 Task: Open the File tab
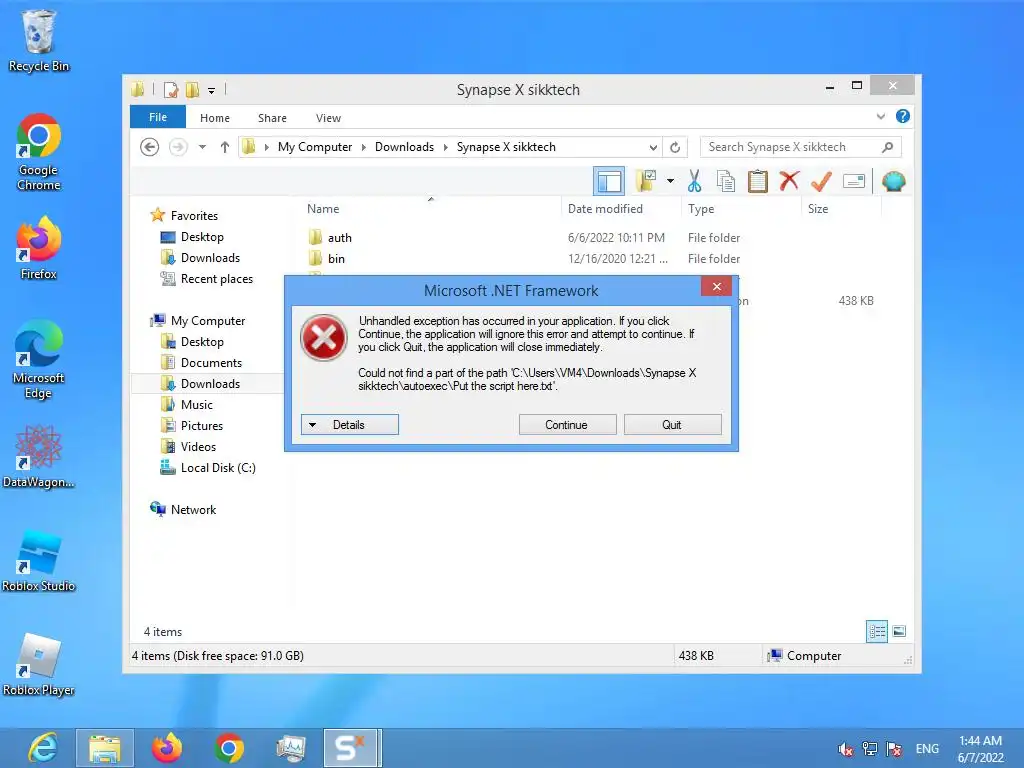coord(158,117)
